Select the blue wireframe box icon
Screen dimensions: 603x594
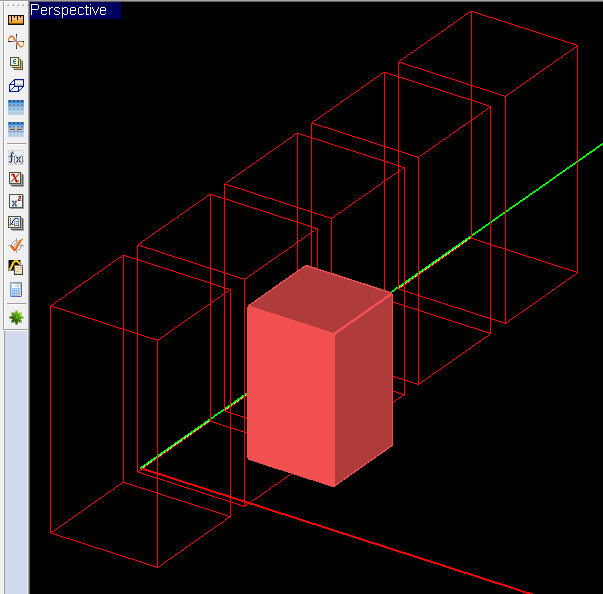16,85
